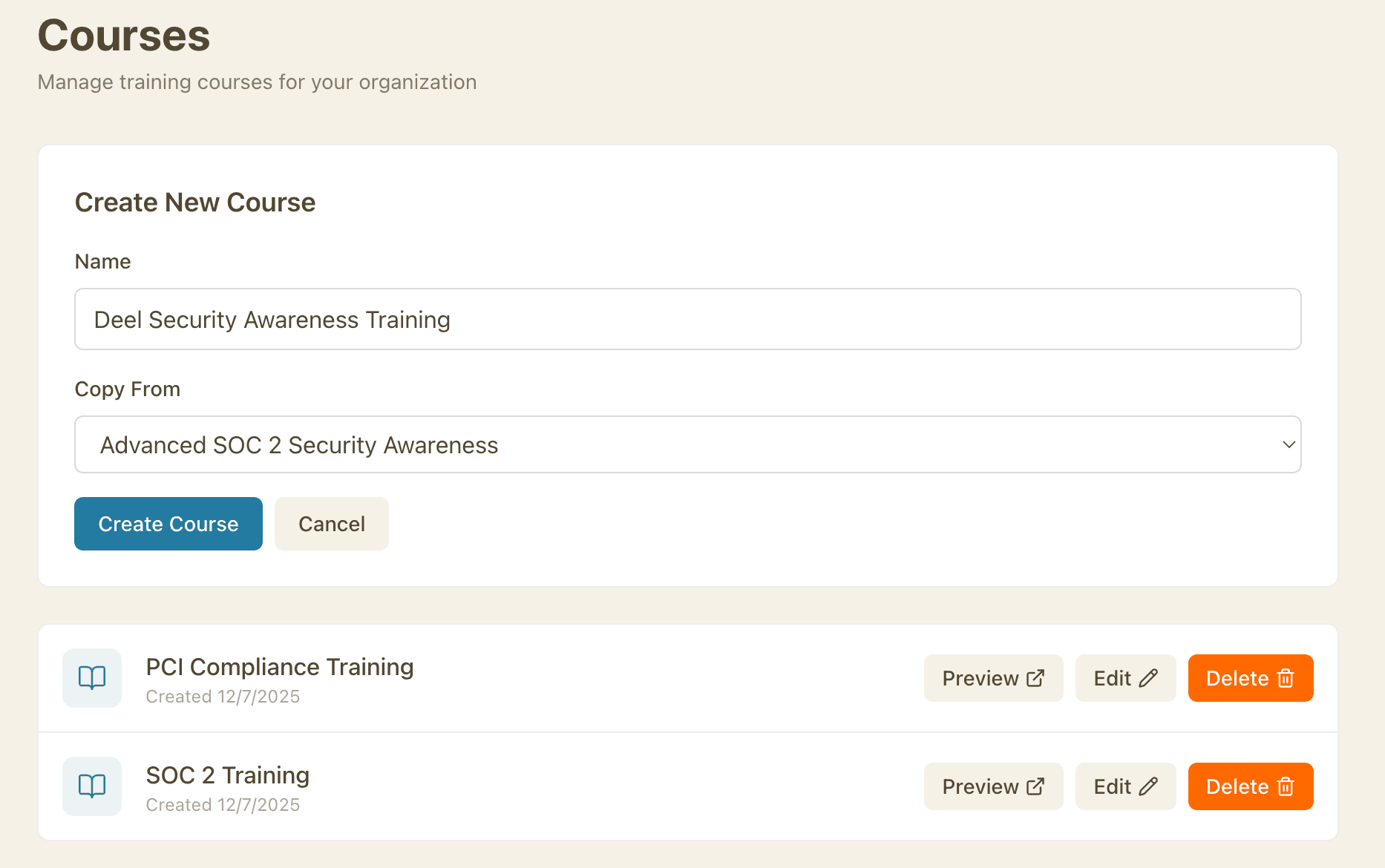Delete the SOC 2 Training course
Image resolution: width=1385 pixels, height=868 pixels.
click(x=1250, y=786)
